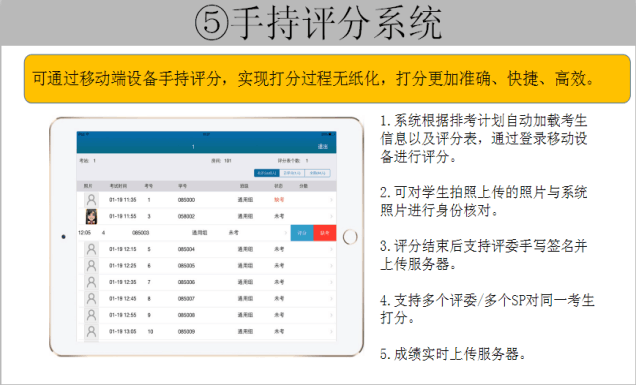Click the iPad round home button
This screenshot has width=636, height=385.
click(350, 237)
